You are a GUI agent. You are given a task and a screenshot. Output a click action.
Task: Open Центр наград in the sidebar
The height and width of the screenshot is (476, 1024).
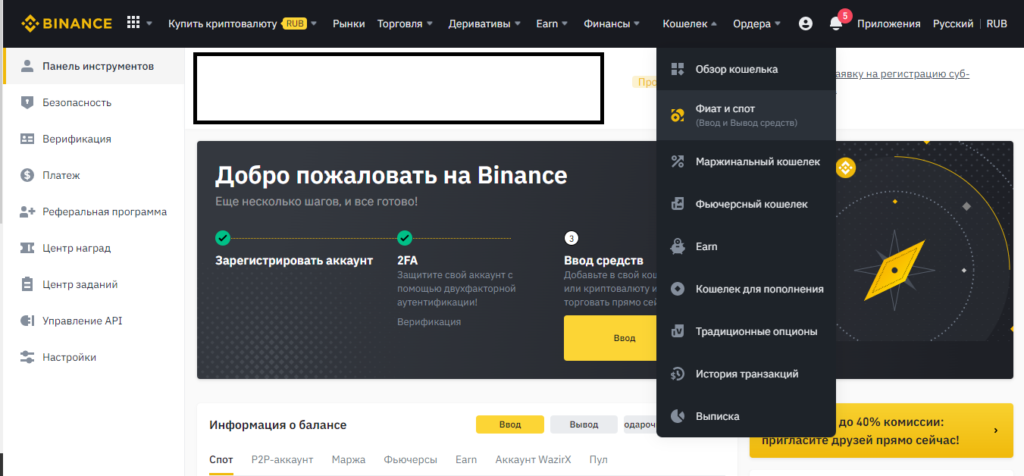[76, 248]
